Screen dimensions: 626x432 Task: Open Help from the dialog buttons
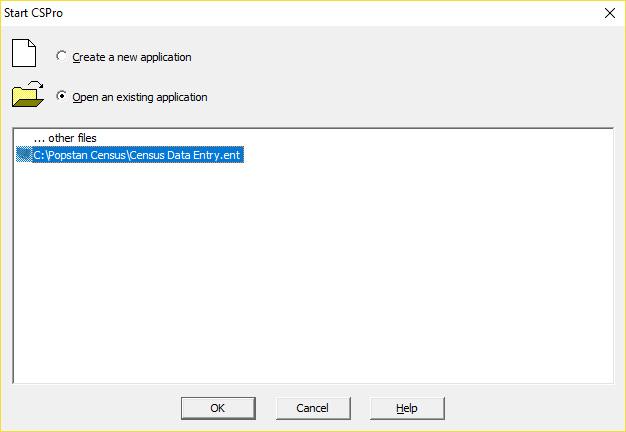(x=407, y=408)
